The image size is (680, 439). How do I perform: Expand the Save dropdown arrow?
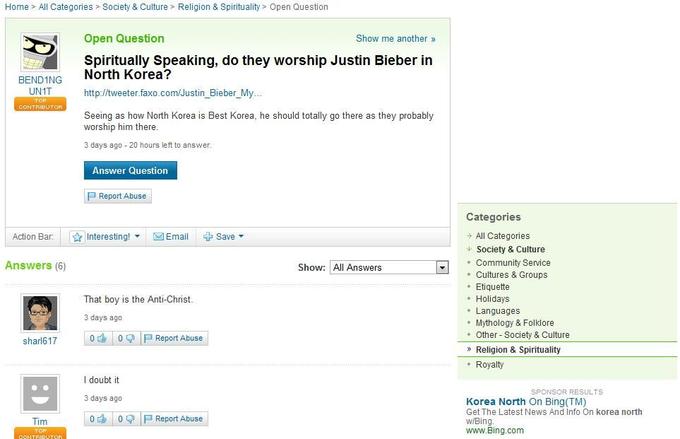click(x=241, y=236)
